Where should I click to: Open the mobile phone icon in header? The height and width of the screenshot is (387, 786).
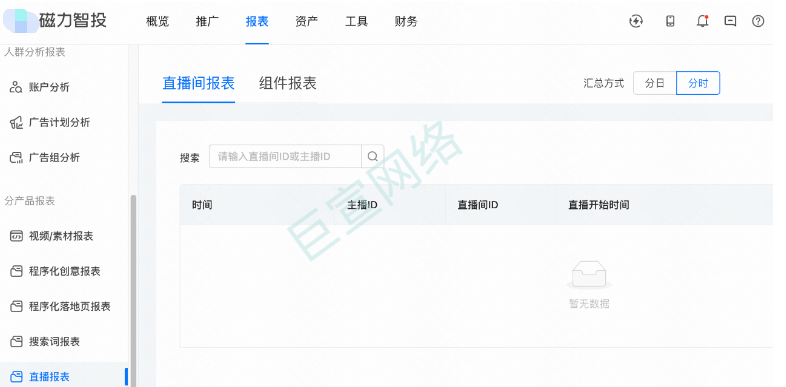670,21
